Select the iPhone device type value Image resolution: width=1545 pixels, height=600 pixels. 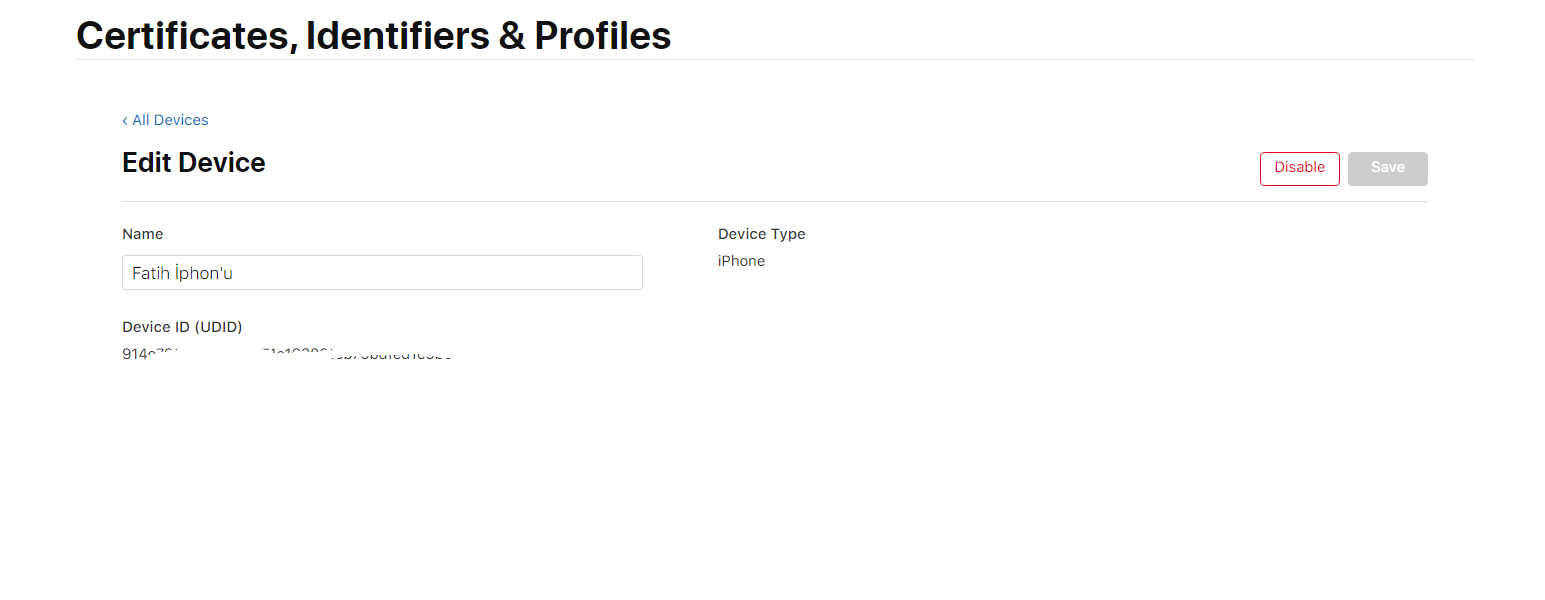(741, 261)
